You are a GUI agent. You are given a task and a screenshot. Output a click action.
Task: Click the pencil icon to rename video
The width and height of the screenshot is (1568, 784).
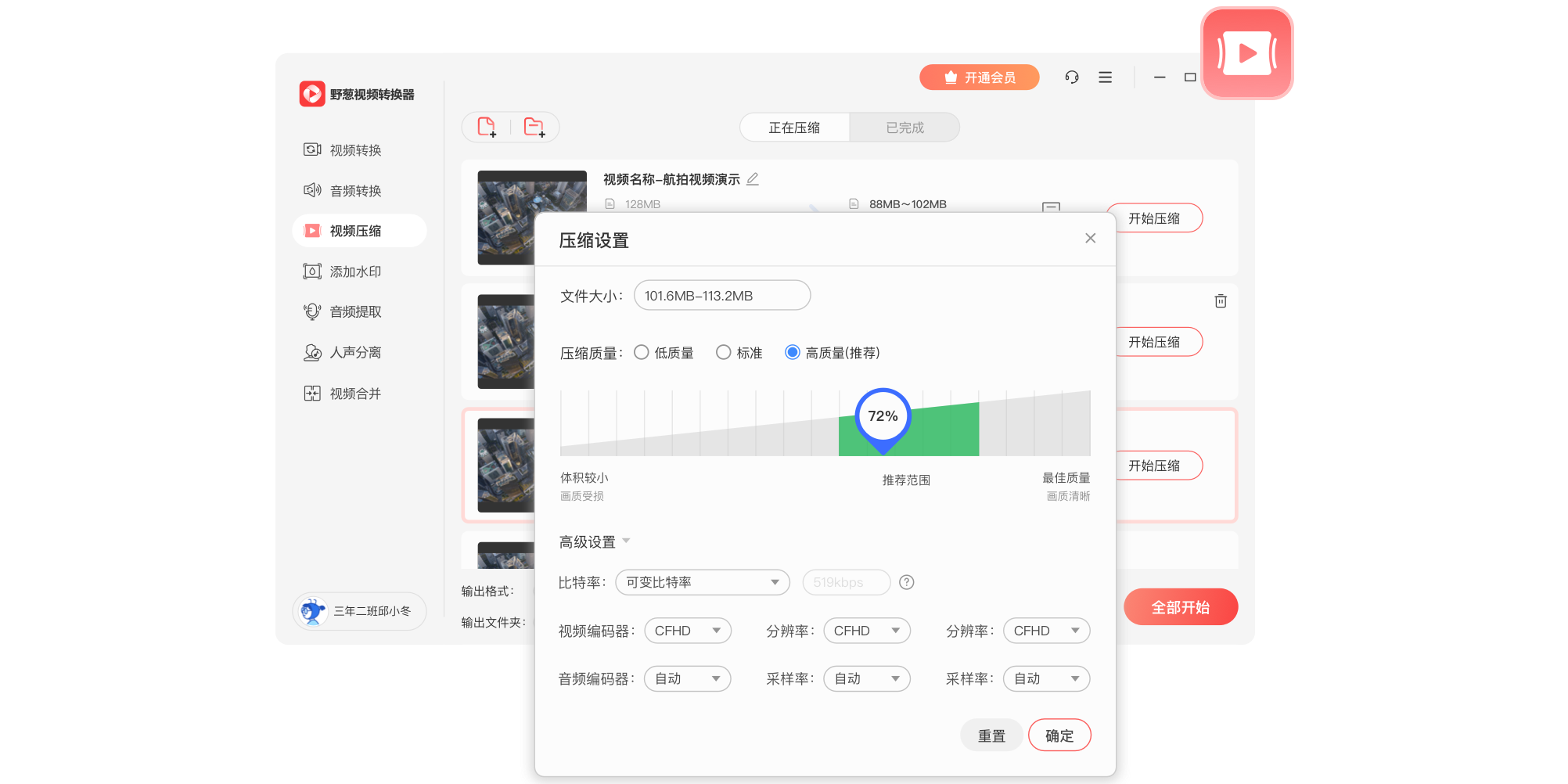pos(753,179)
